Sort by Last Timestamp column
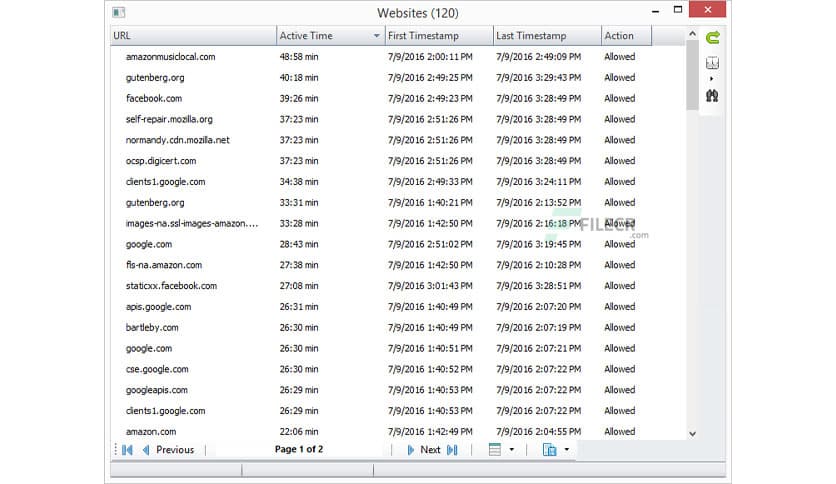This screenshot has height=484, width=836. (547, 36)
